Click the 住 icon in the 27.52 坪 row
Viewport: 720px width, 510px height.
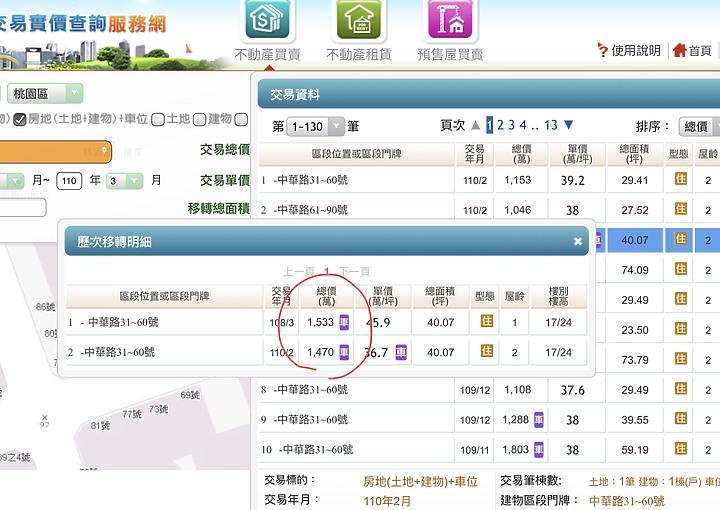coord(681,209)
